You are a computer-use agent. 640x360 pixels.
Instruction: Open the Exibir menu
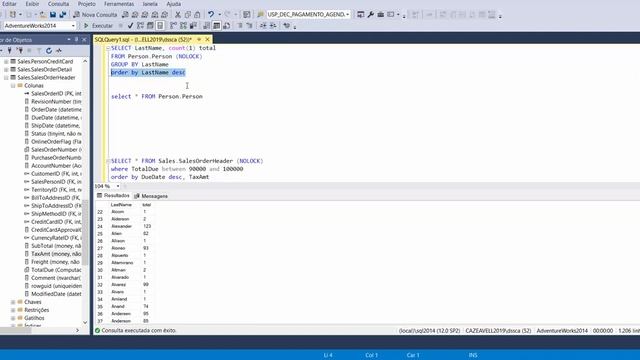click(x=32, y=4)
